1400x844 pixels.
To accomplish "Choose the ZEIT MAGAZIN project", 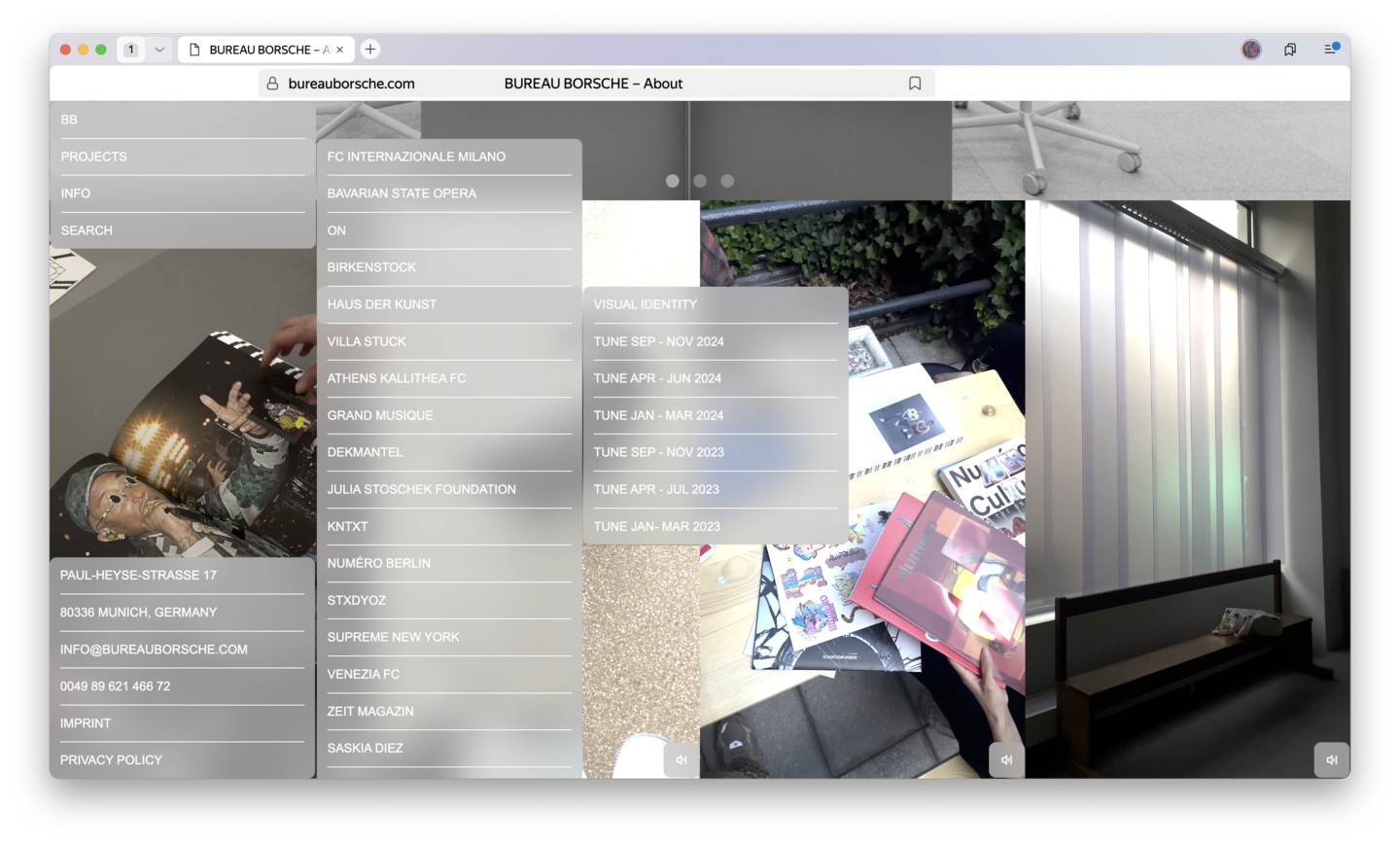I will coord(449,711).
